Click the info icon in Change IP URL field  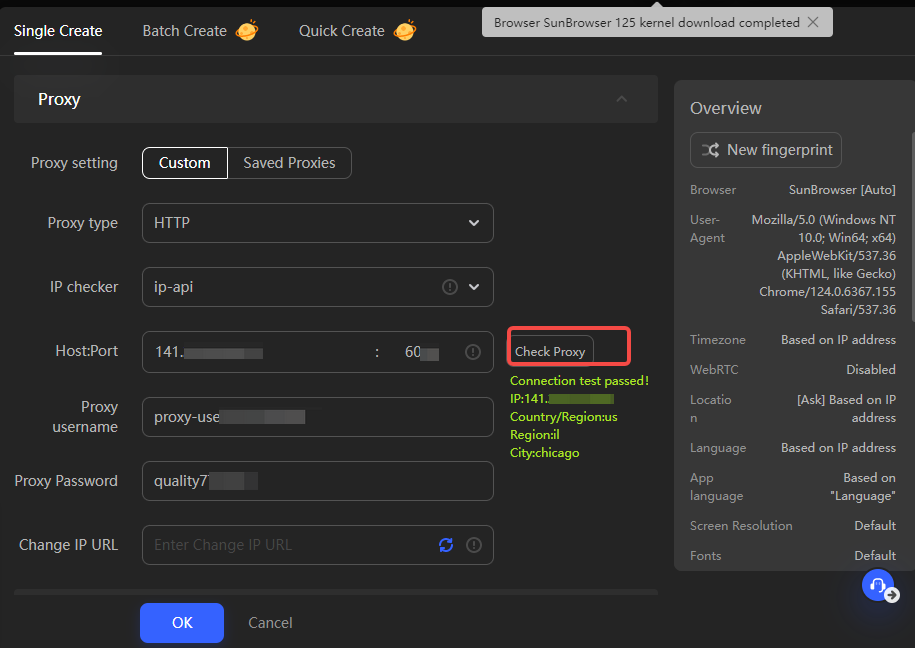[x=474, y=545]
